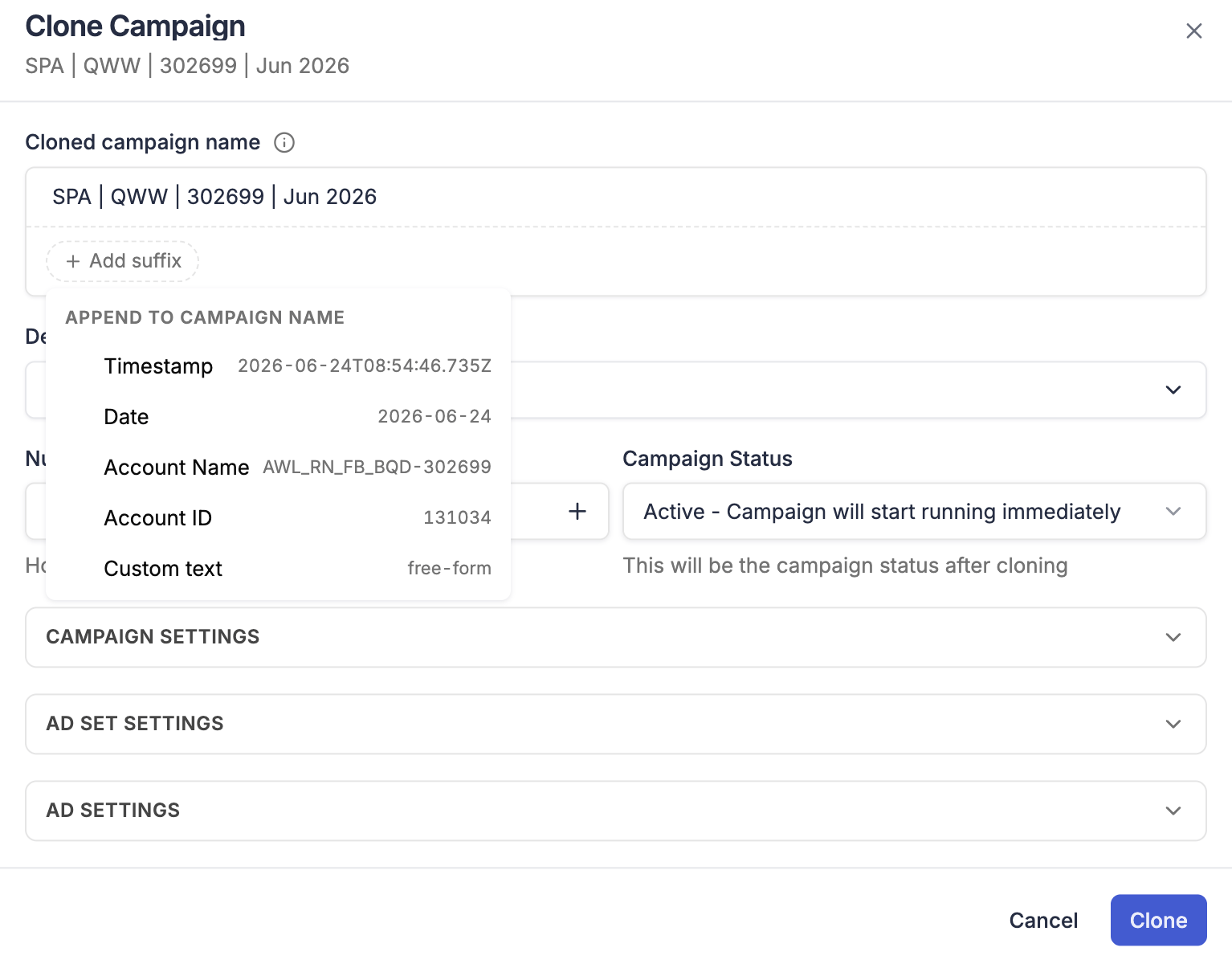Expand the Ad Set Settings section
Screen dimensions: 1232x964
pyautogui.click(x=616, y=724)
